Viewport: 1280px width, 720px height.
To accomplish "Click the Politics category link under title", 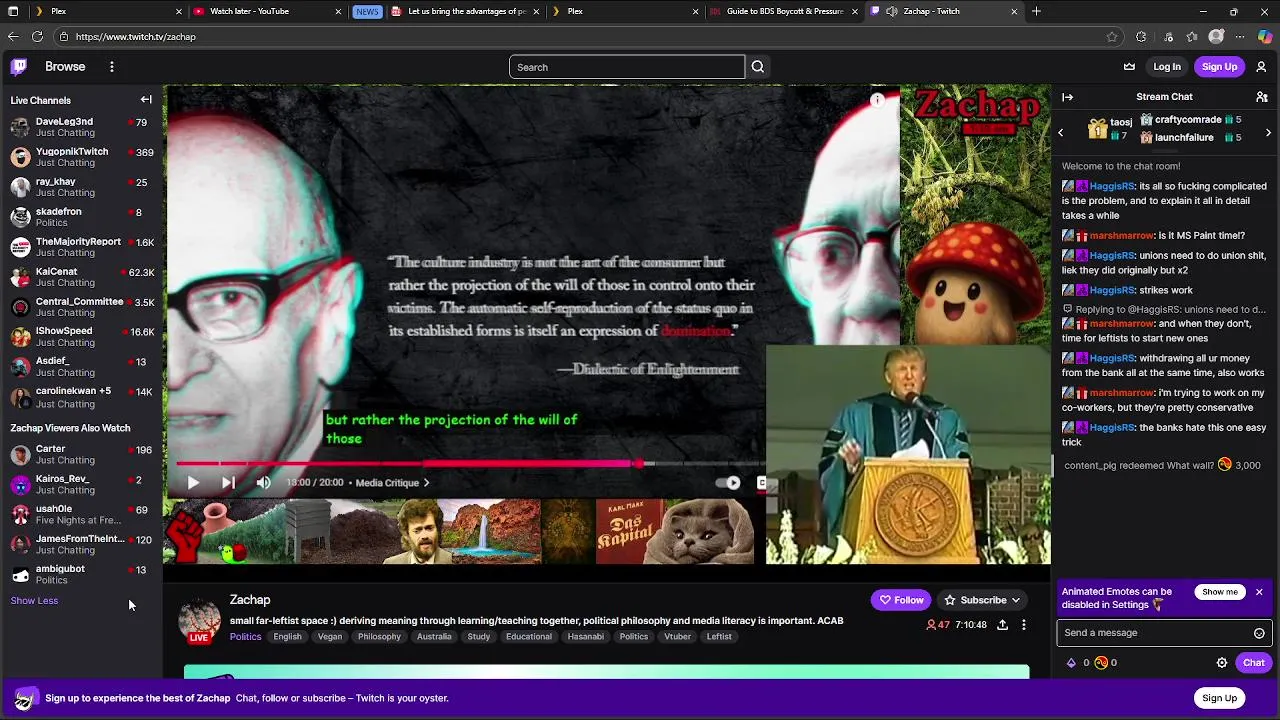I will point(245,637).
